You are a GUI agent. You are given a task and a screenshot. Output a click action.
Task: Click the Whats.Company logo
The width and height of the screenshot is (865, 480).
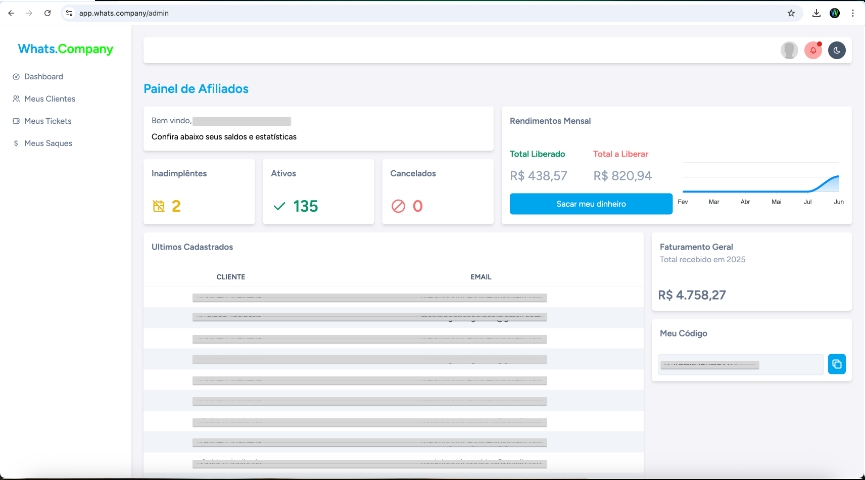tap(65, 49)
